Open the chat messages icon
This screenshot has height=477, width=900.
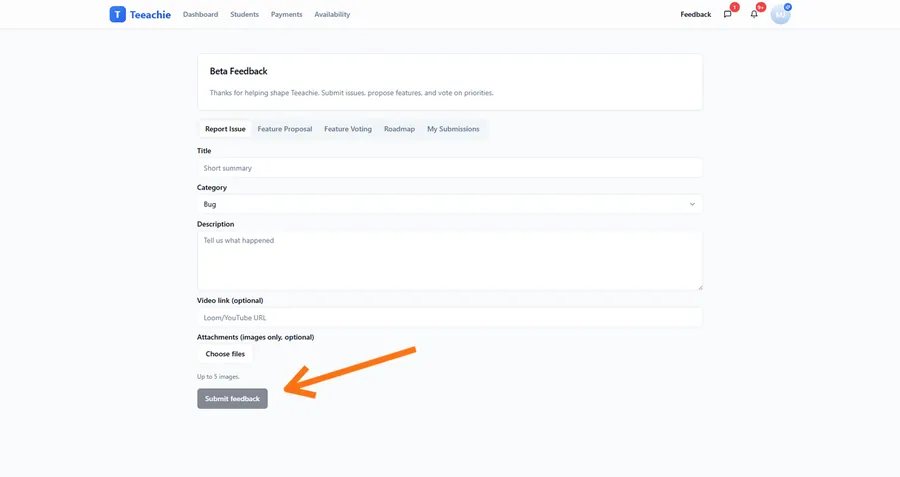pyautogui.click(x=727, y=15)
